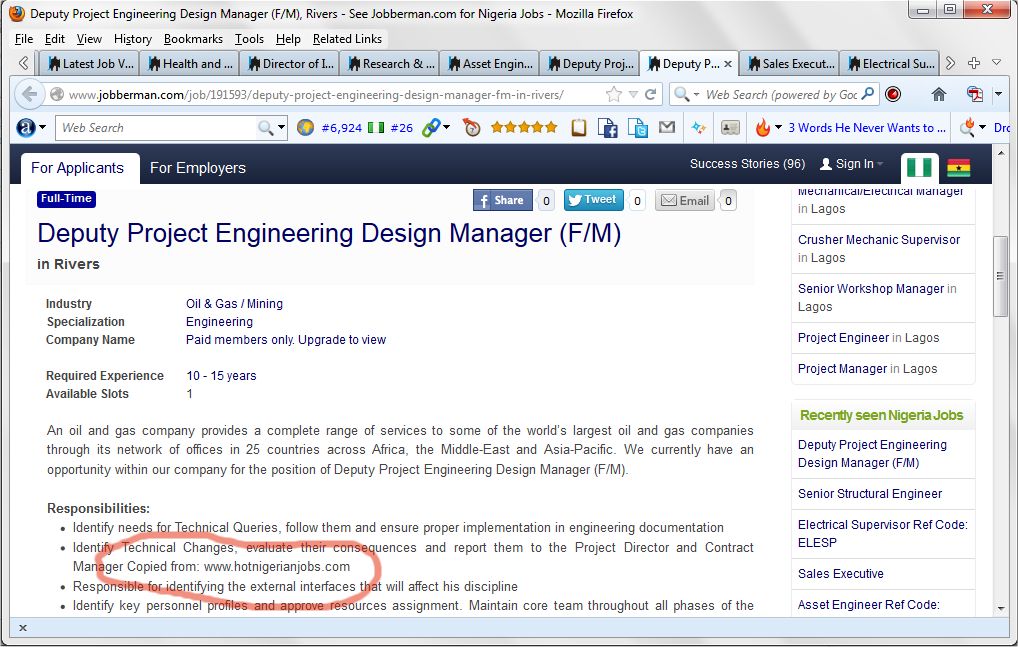Click the Facebook Share button
The height and width of the screenshot is (647, 1018).
(x=503, y=201)
